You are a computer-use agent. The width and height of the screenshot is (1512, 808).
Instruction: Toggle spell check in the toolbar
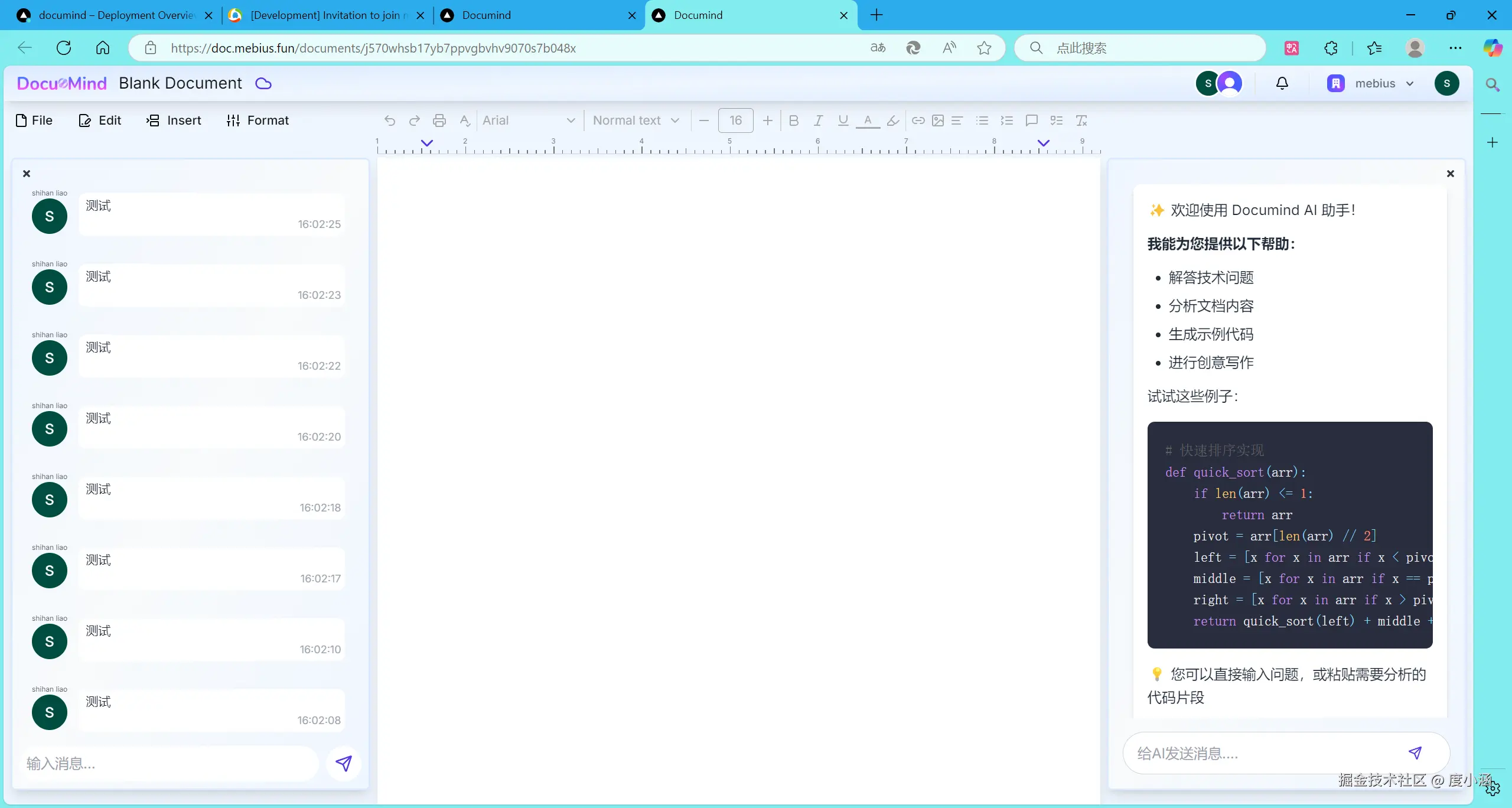click(x=465, y=120)
